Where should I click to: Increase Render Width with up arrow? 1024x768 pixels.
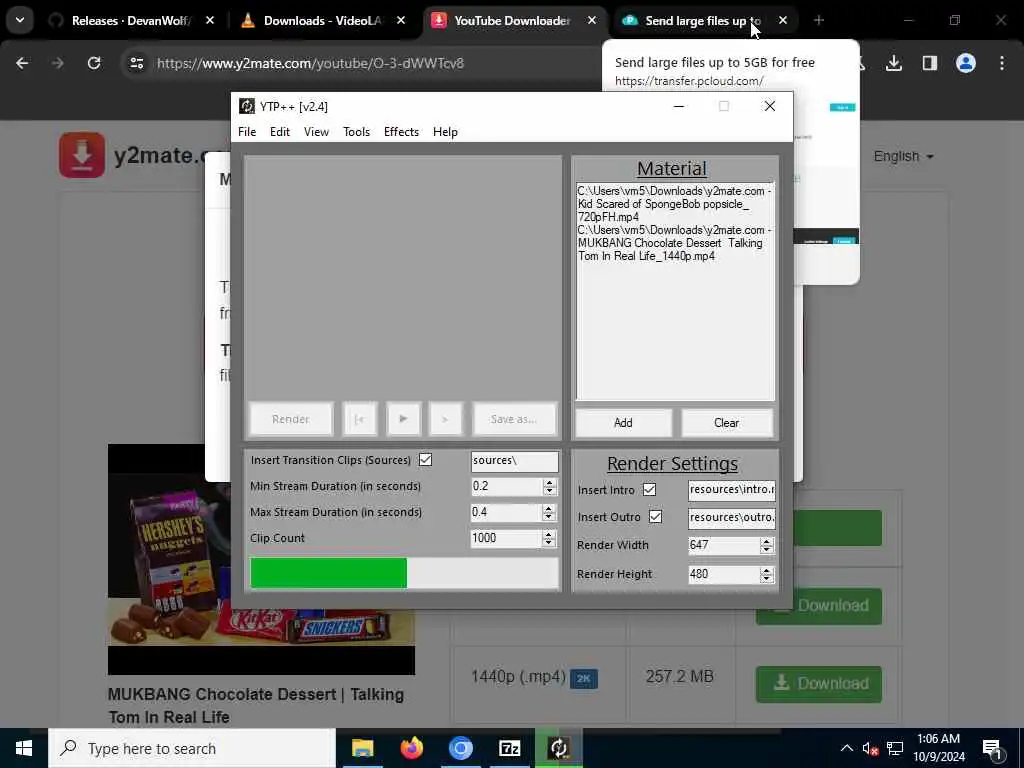click(x=767, y=541)
